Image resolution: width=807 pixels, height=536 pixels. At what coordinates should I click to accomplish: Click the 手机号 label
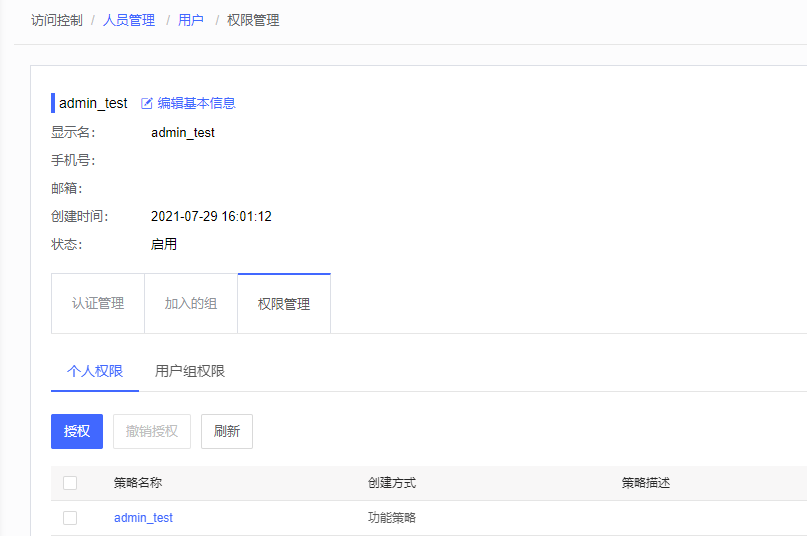[73, 161]
